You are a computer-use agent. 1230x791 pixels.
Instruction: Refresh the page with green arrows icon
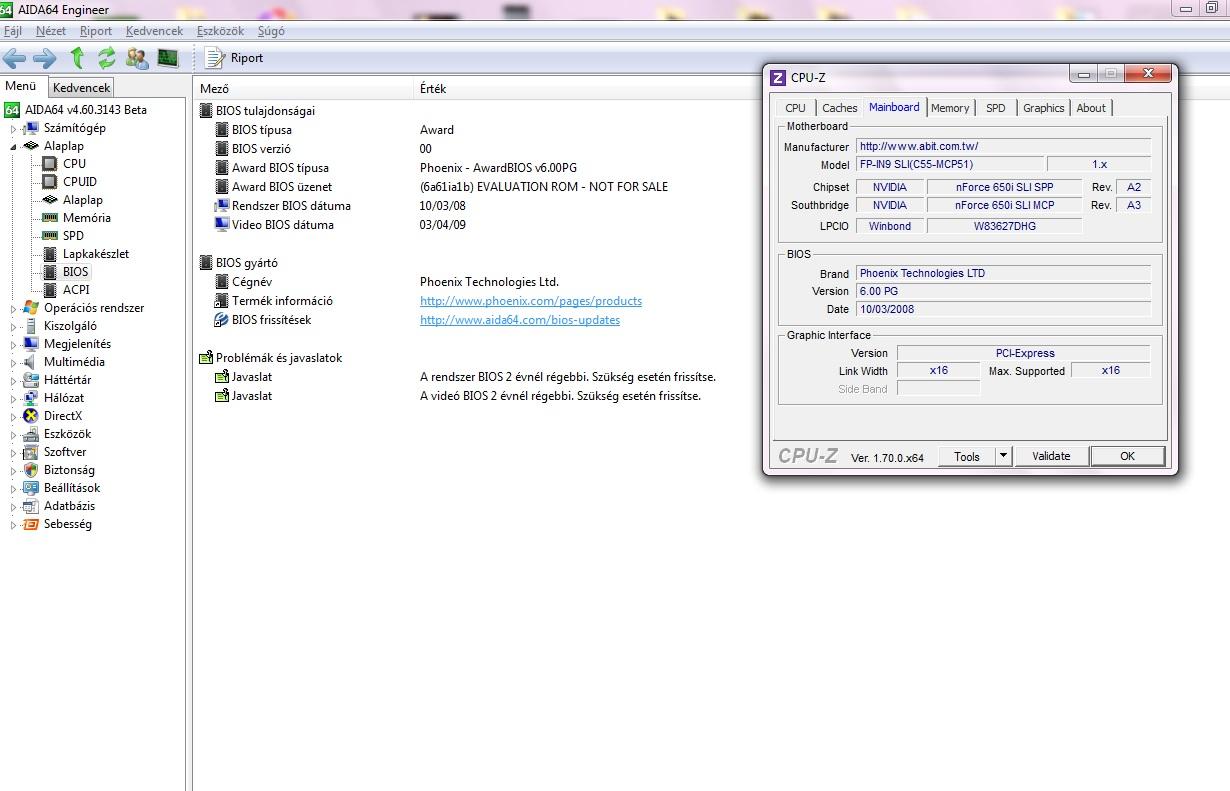tap(107, 57)
